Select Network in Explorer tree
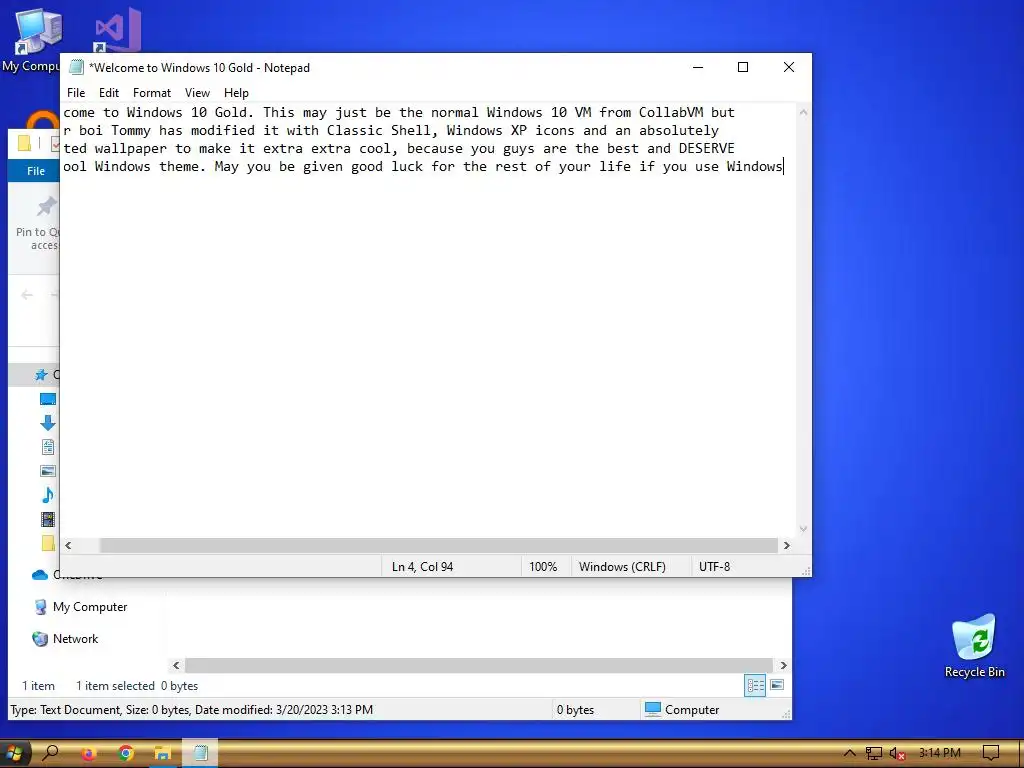 [75, 639]
